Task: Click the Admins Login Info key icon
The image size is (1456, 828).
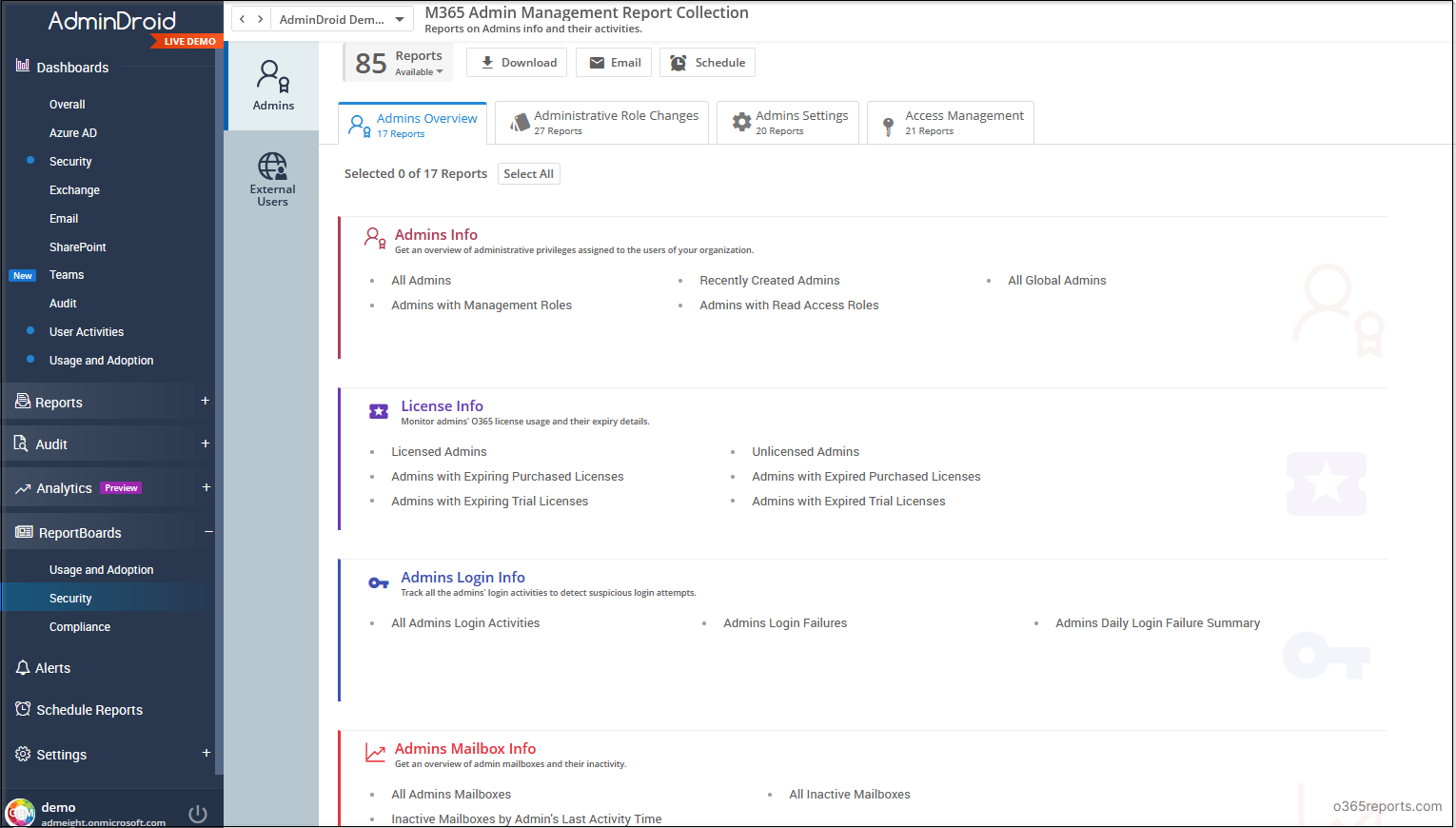Action: (x=379, y=582)
